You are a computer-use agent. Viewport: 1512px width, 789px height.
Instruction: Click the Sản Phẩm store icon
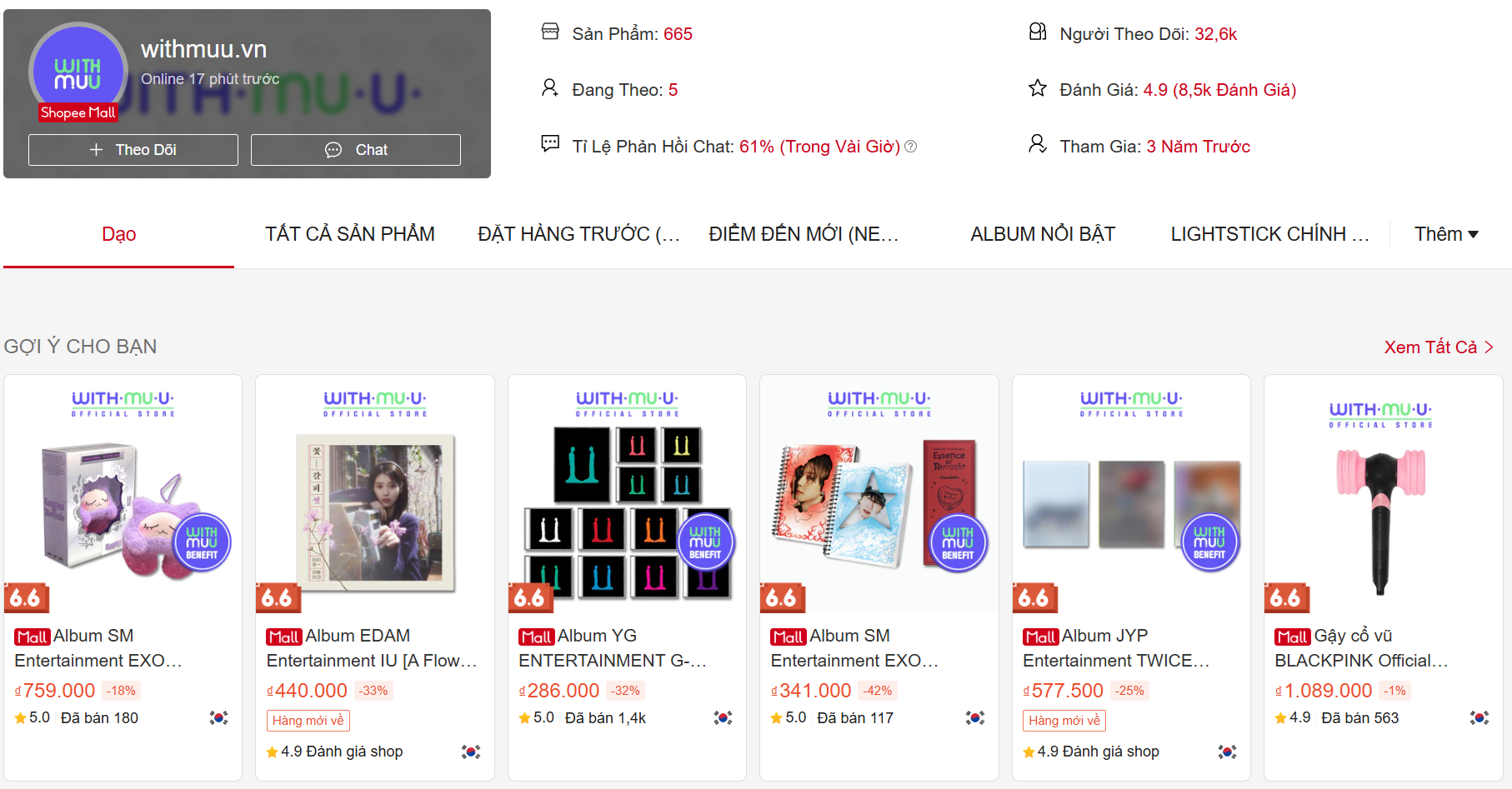click(x=550, y=32)
